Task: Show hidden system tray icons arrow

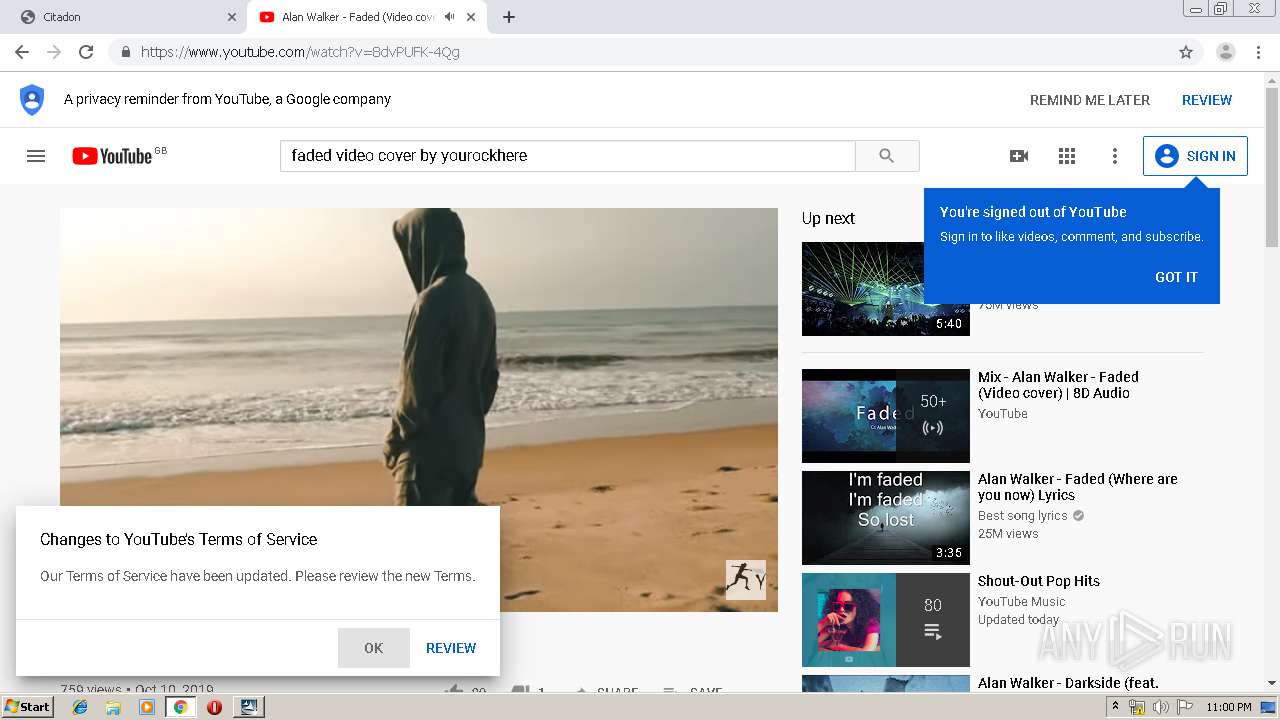Action: 1115,707
